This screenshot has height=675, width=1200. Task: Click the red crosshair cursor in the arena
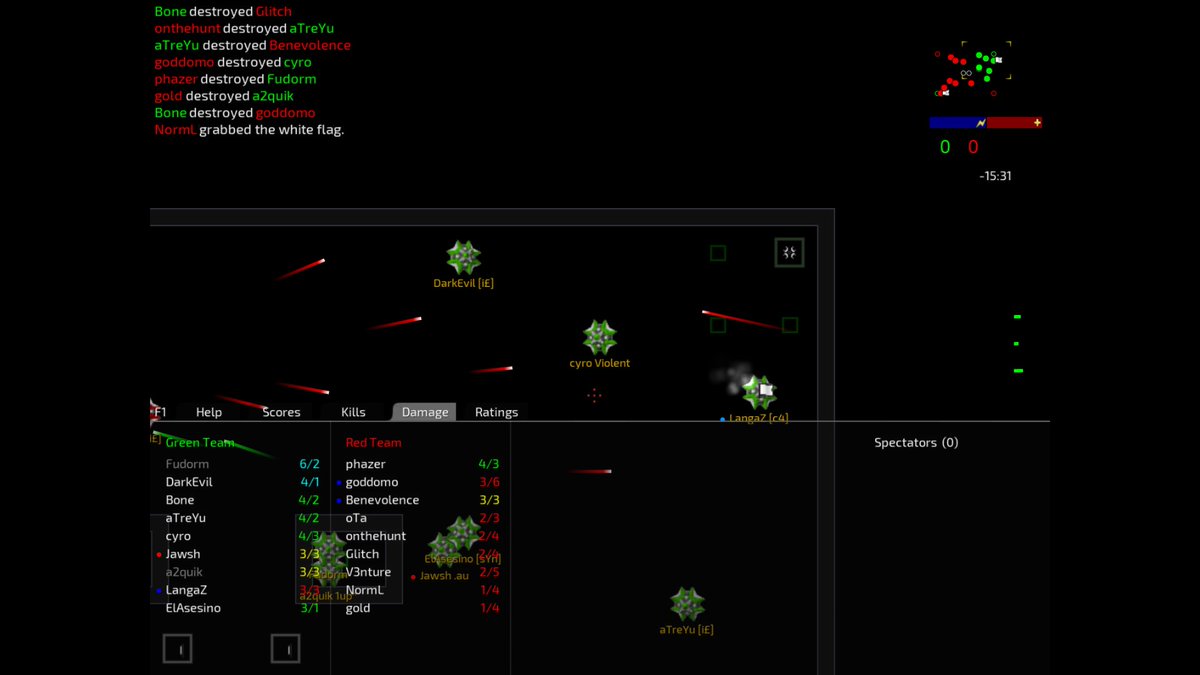(x=594, y=395)
